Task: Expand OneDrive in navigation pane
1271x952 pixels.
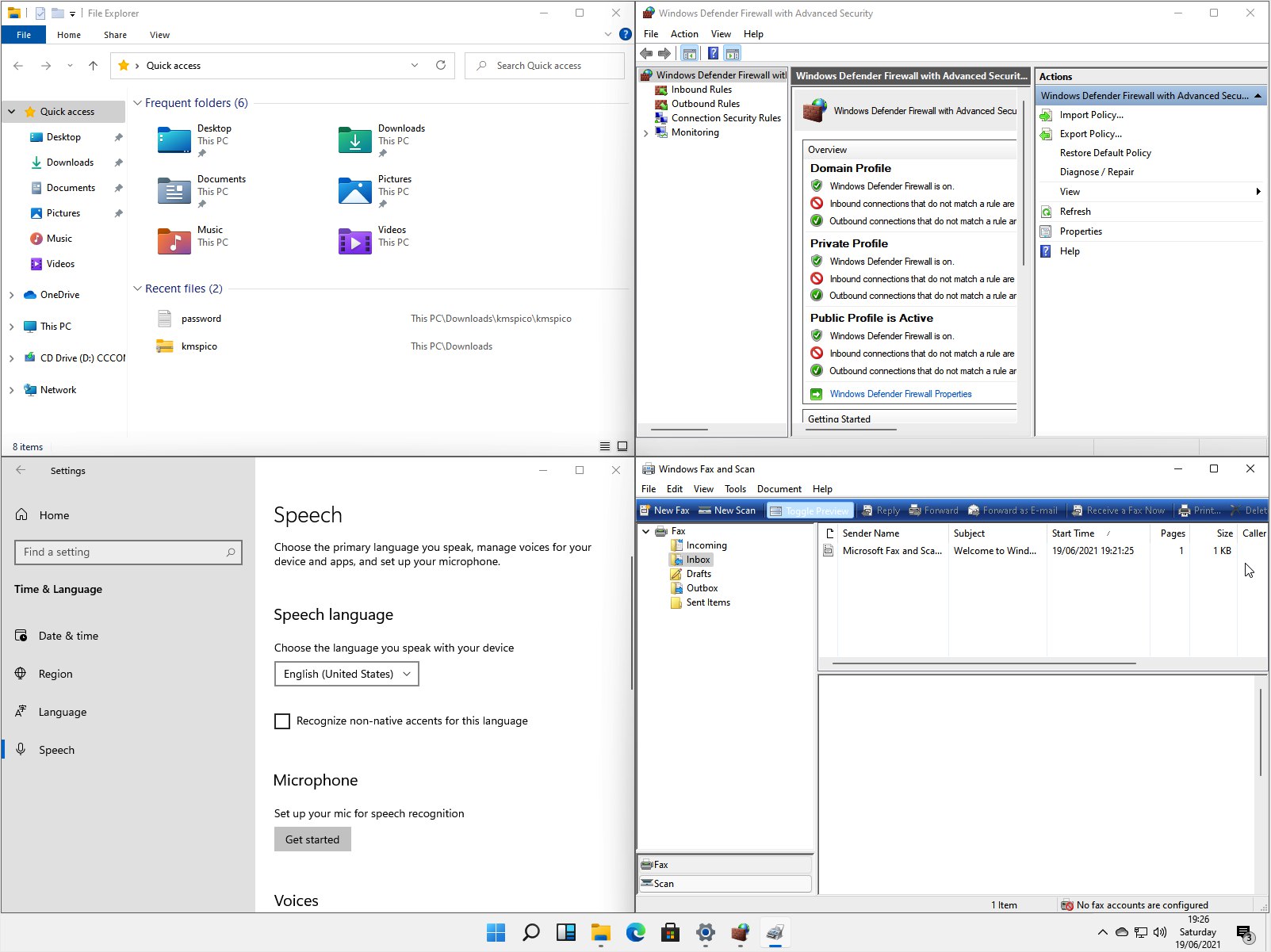Action: [11, 295]
